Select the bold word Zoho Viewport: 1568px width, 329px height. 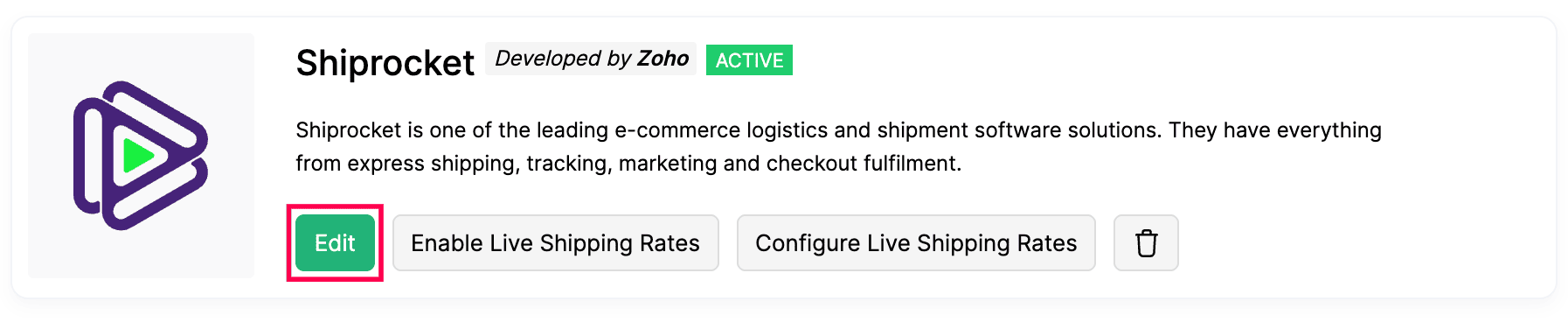click(x=663, y=59)
